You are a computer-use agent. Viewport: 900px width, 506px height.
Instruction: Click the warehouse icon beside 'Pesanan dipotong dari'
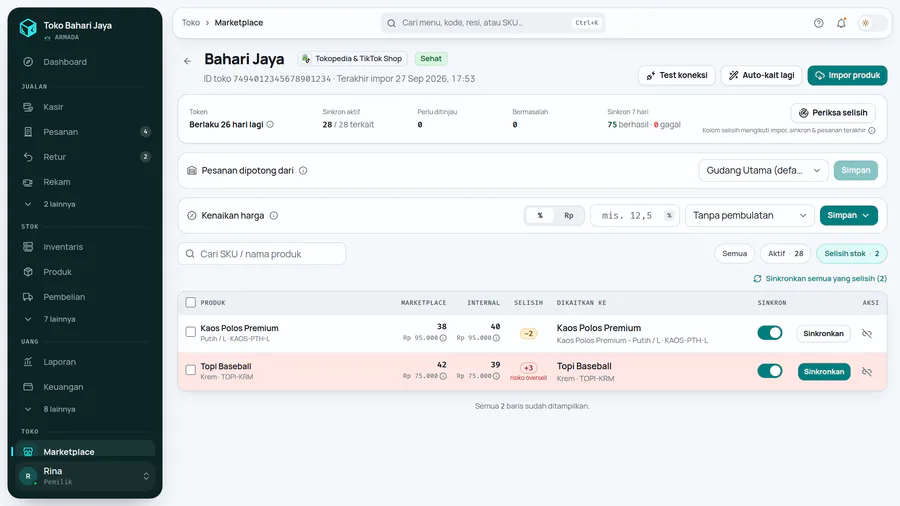[192, 170]
